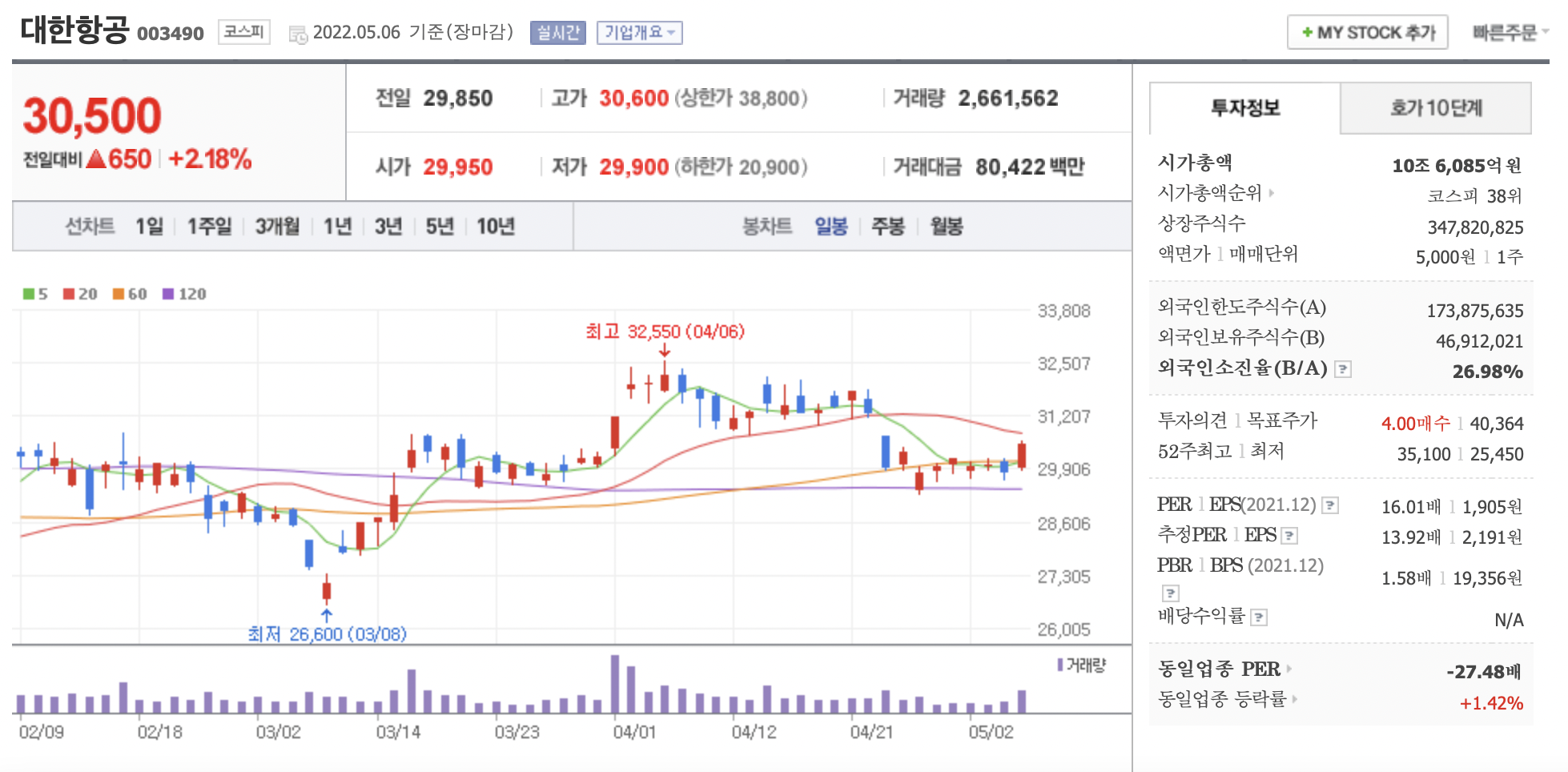The width and height of the screenshot is (1568, 772).
Task: Click the 코스피 market badge
Action: (243, 32)
